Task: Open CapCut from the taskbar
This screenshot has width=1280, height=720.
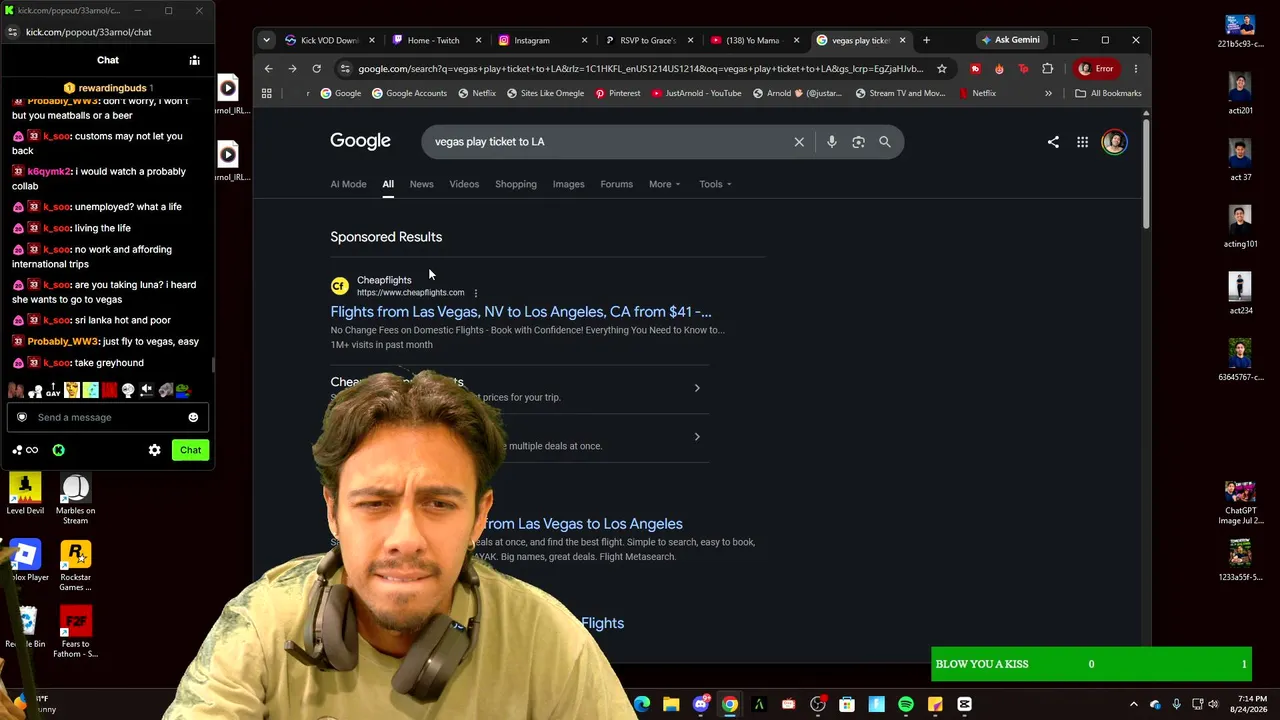Action: coord(964,705)
